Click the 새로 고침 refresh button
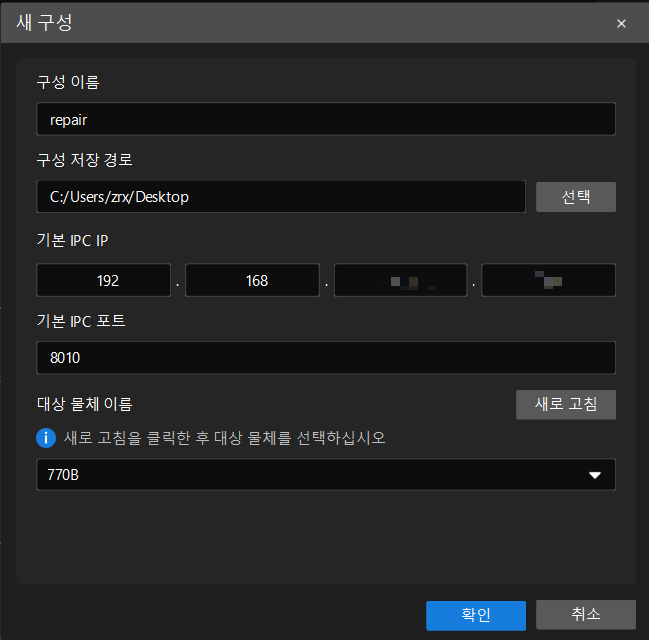Viewport: 649px width, 640px height. point(566,404)
